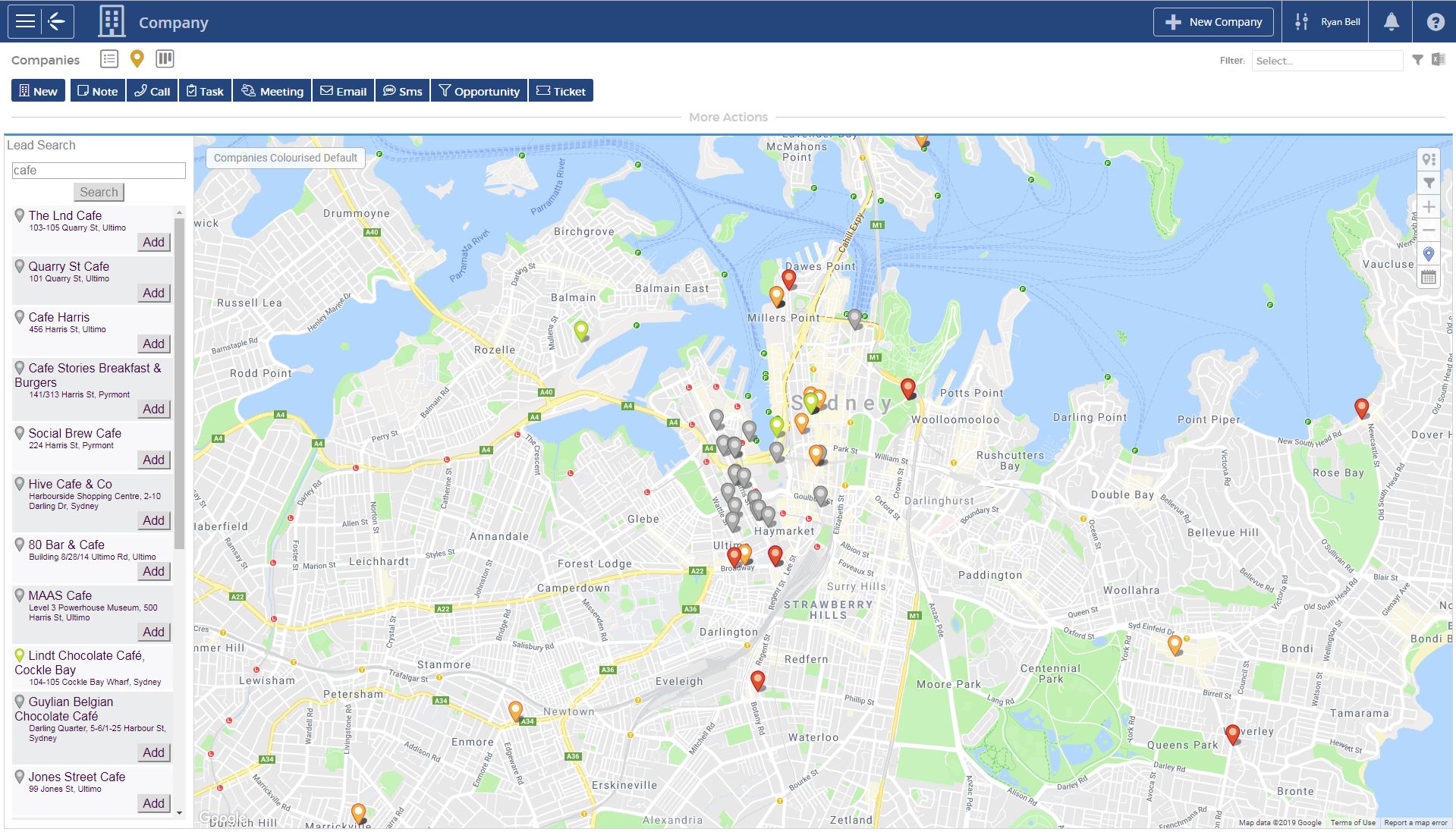Zoom out on the map with the minus control

tap(1429, 230)
